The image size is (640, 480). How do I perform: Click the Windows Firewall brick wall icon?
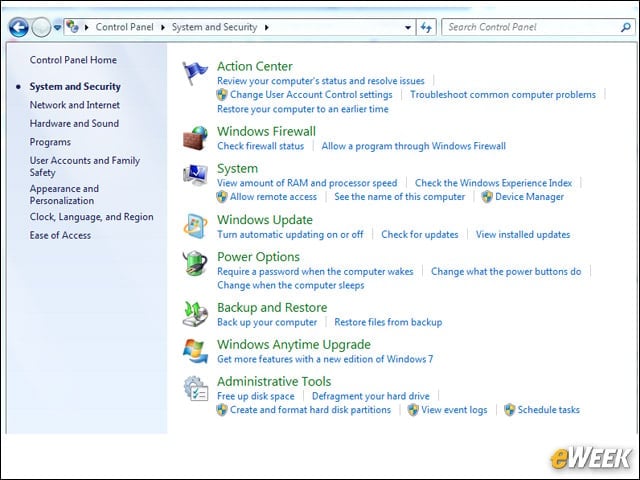tap(195, 138)
